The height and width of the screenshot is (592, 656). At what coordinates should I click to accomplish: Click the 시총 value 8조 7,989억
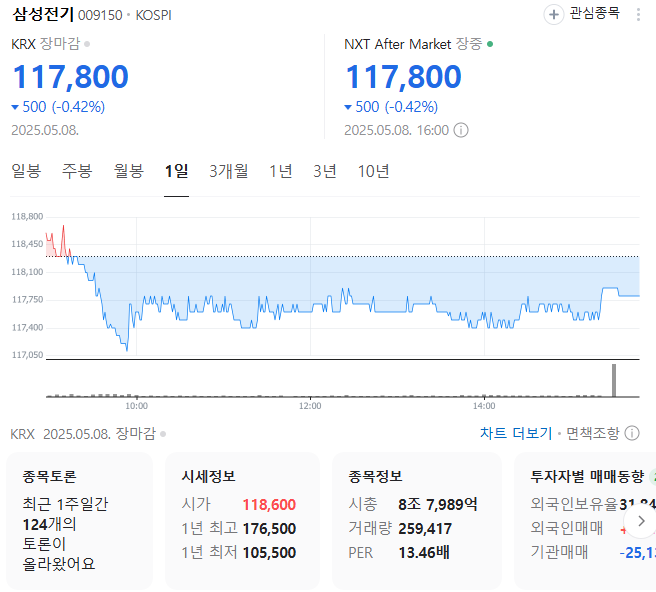tap(438, 505)
